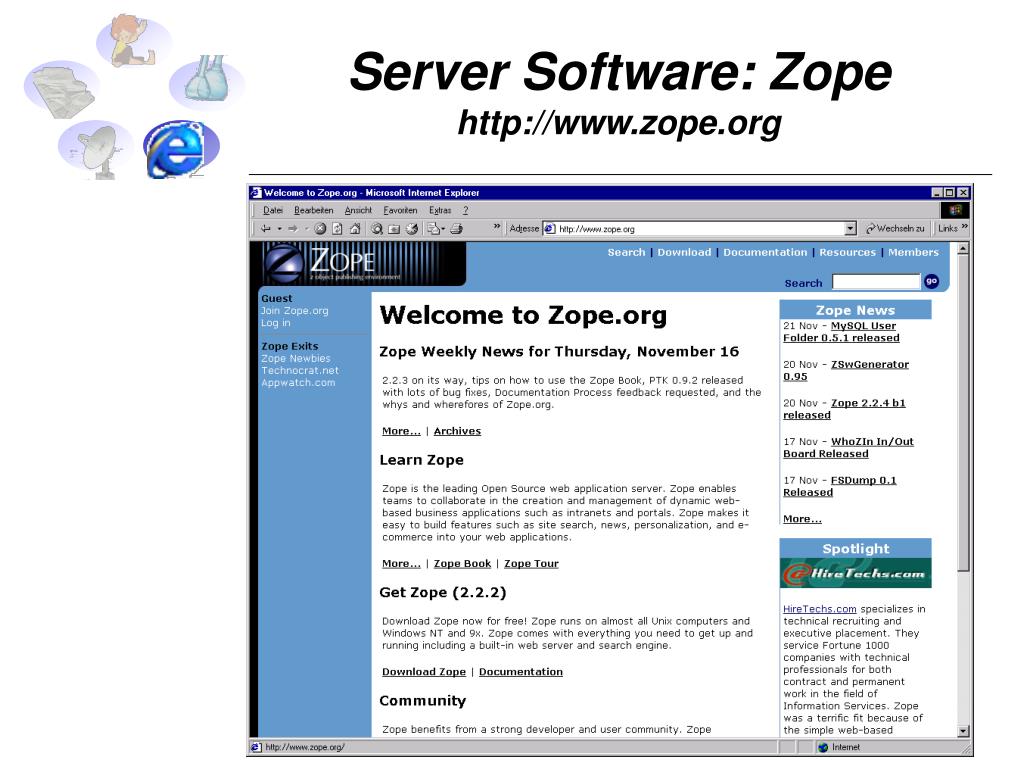The height and width of the screenshot is (768, 1024).
Task: Open the Datei menu
Action: pos(273,210)
